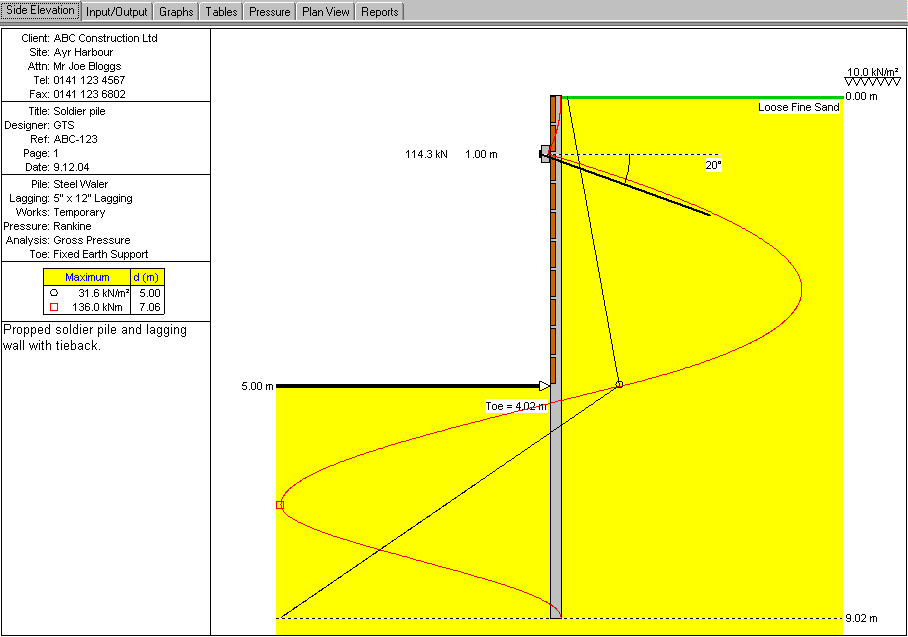The height and width of the screenshot is (637, 908).
Task: Click the blue Maximum table header
Action: (x=87, y=277)
